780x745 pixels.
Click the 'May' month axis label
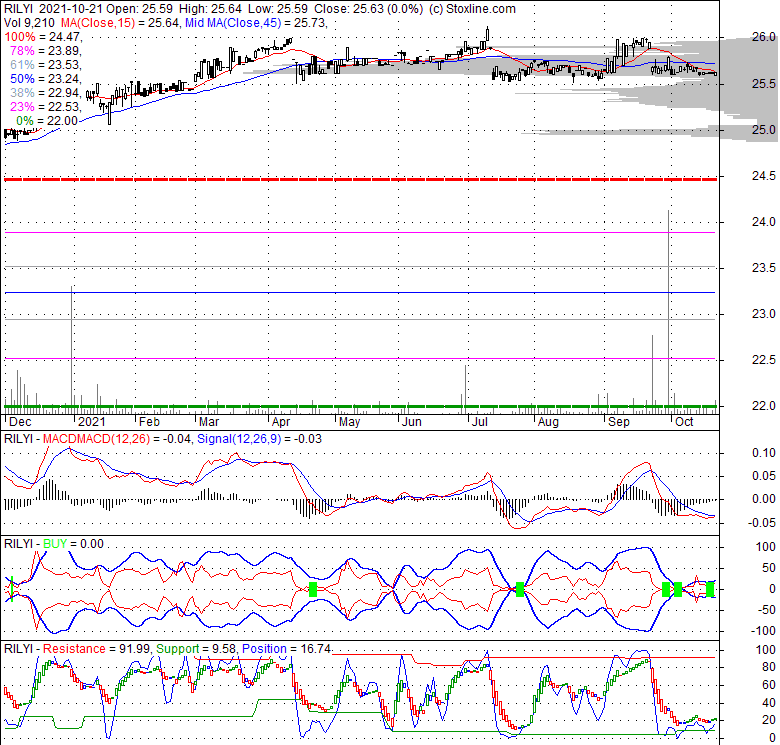pos(349,422)
